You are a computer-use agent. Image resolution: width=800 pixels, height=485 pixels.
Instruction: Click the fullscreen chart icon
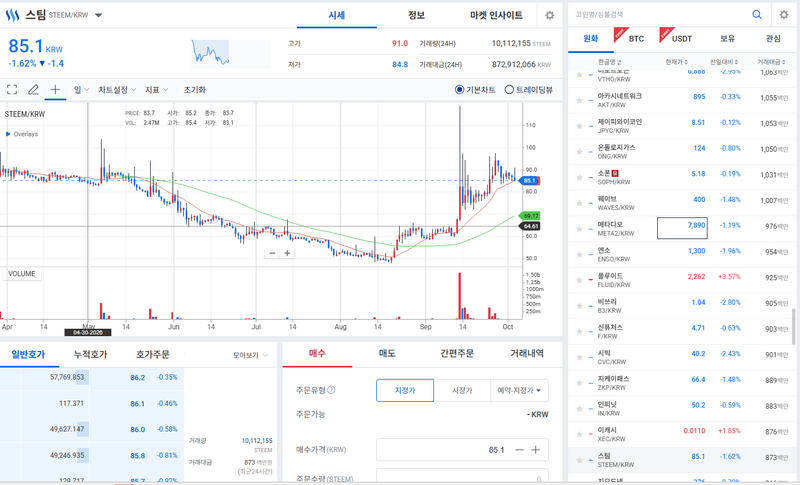(12, 90)
